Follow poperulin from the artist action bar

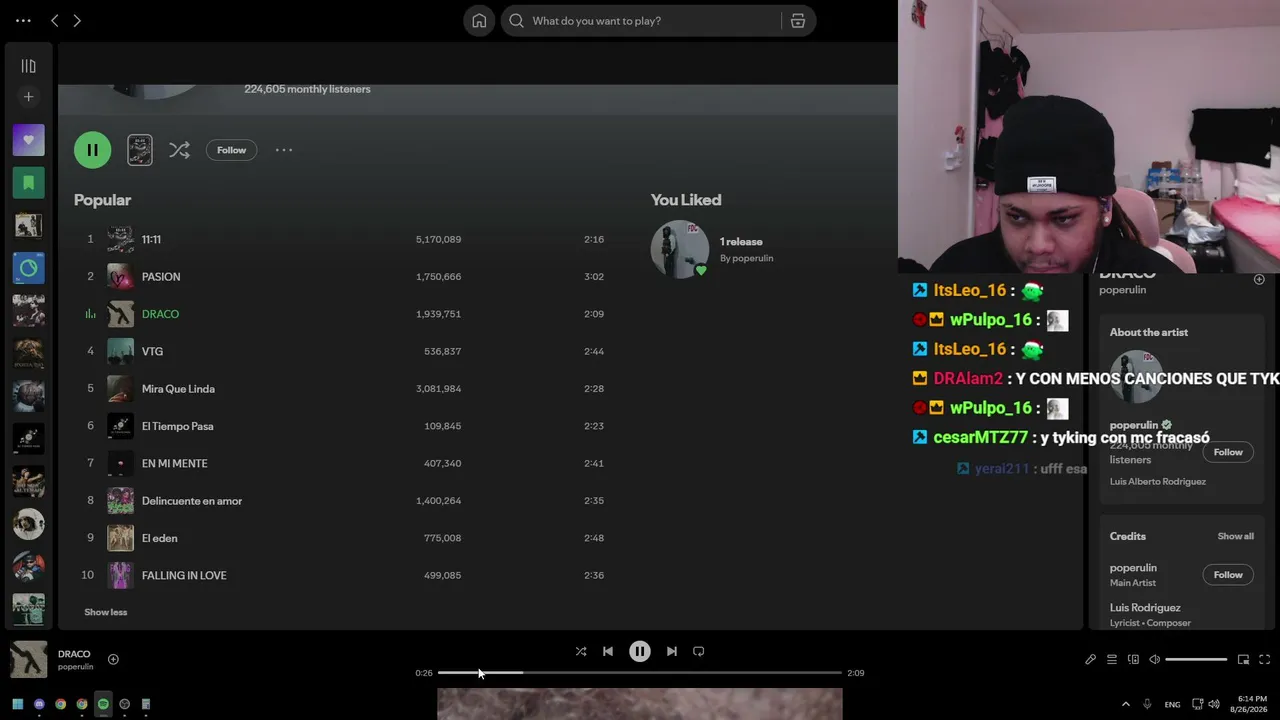click(x=231, y=150)
